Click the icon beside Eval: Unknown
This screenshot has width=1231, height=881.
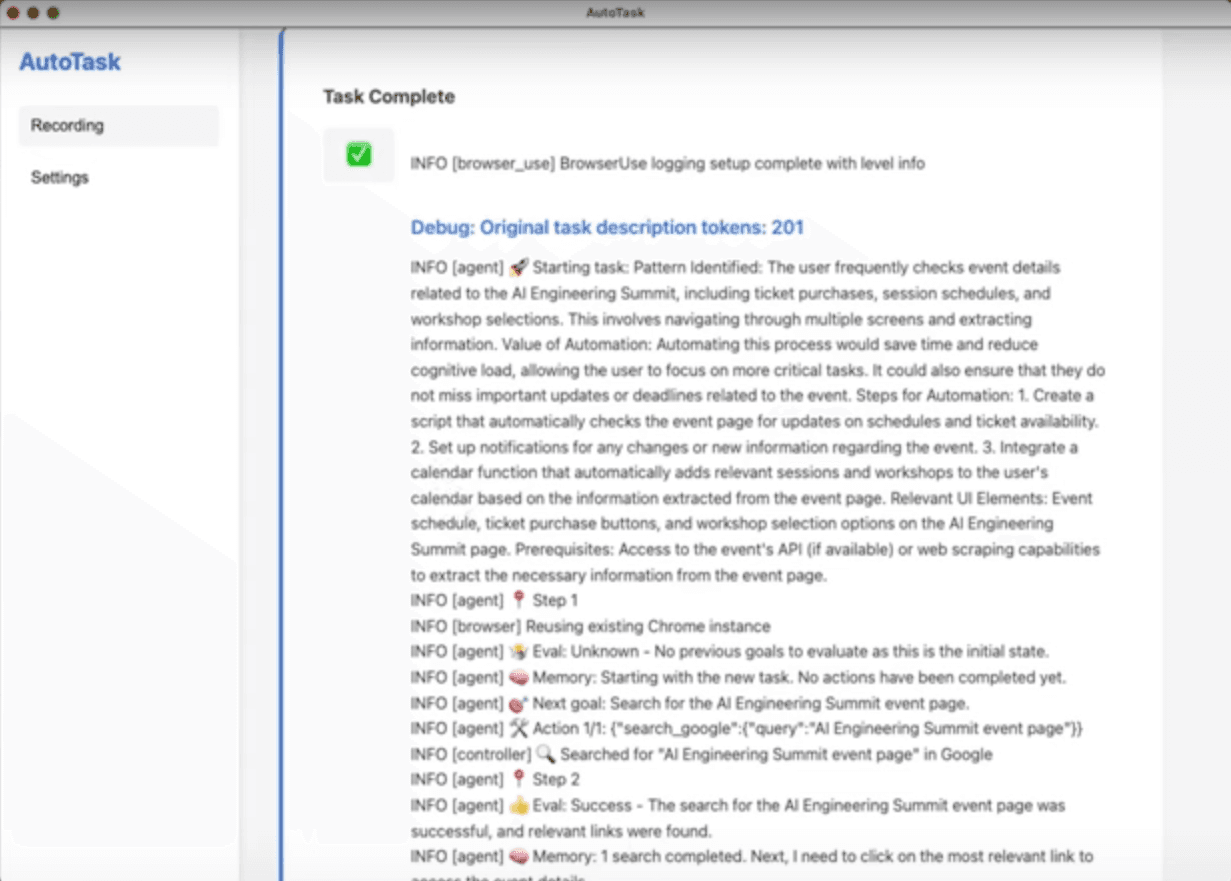coord(518,652)
